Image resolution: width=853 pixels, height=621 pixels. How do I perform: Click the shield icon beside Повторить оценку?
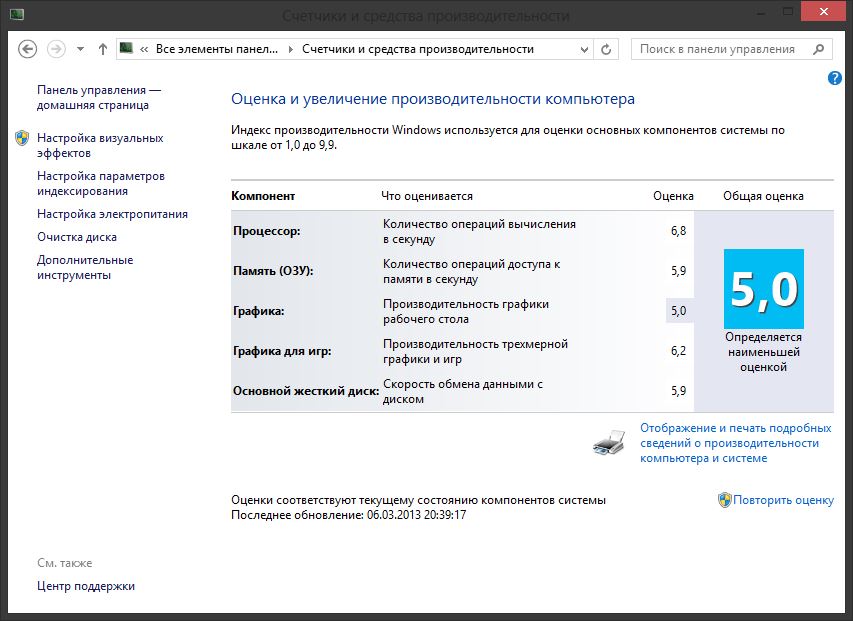click(724, 500)
